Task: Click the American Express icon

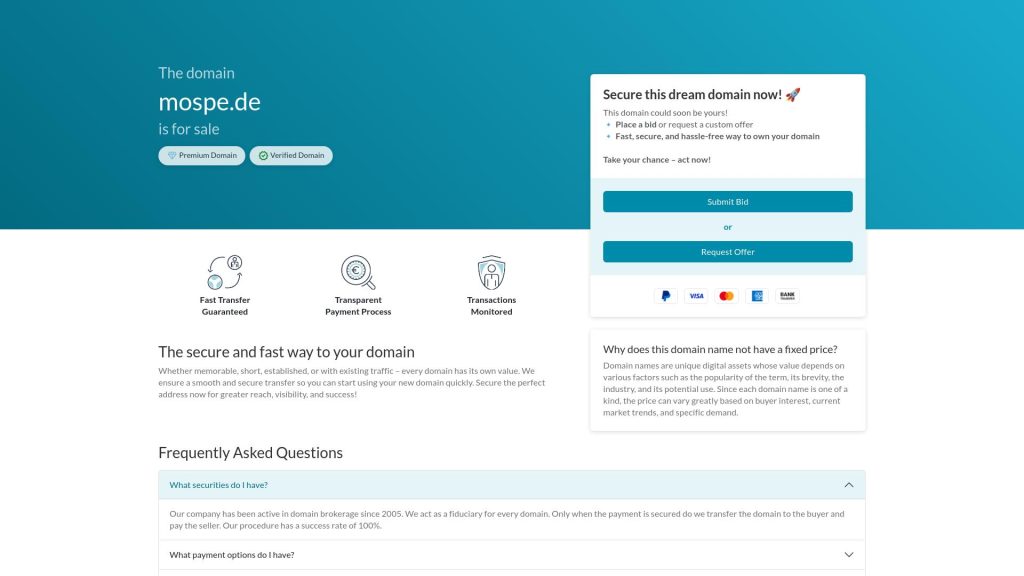Action: (x=757, y=296)
